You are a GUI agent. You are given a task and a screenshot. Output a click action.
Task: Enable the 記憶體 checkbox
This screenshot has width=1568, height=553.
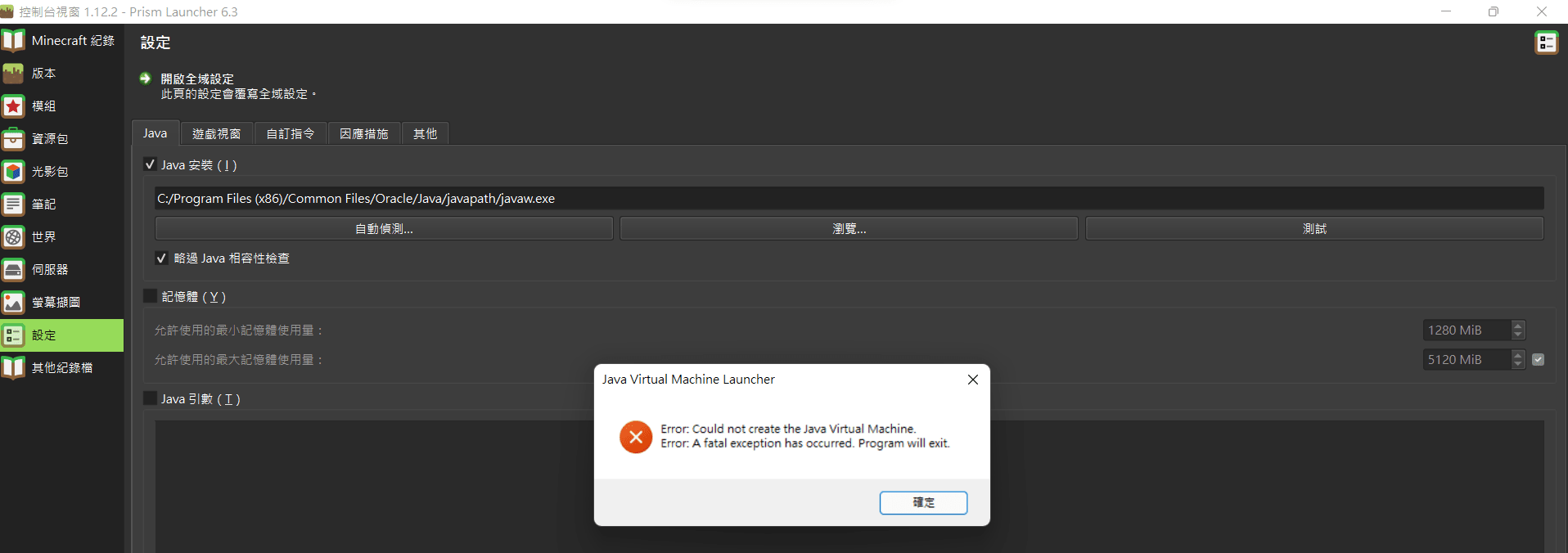click(150, 296)
